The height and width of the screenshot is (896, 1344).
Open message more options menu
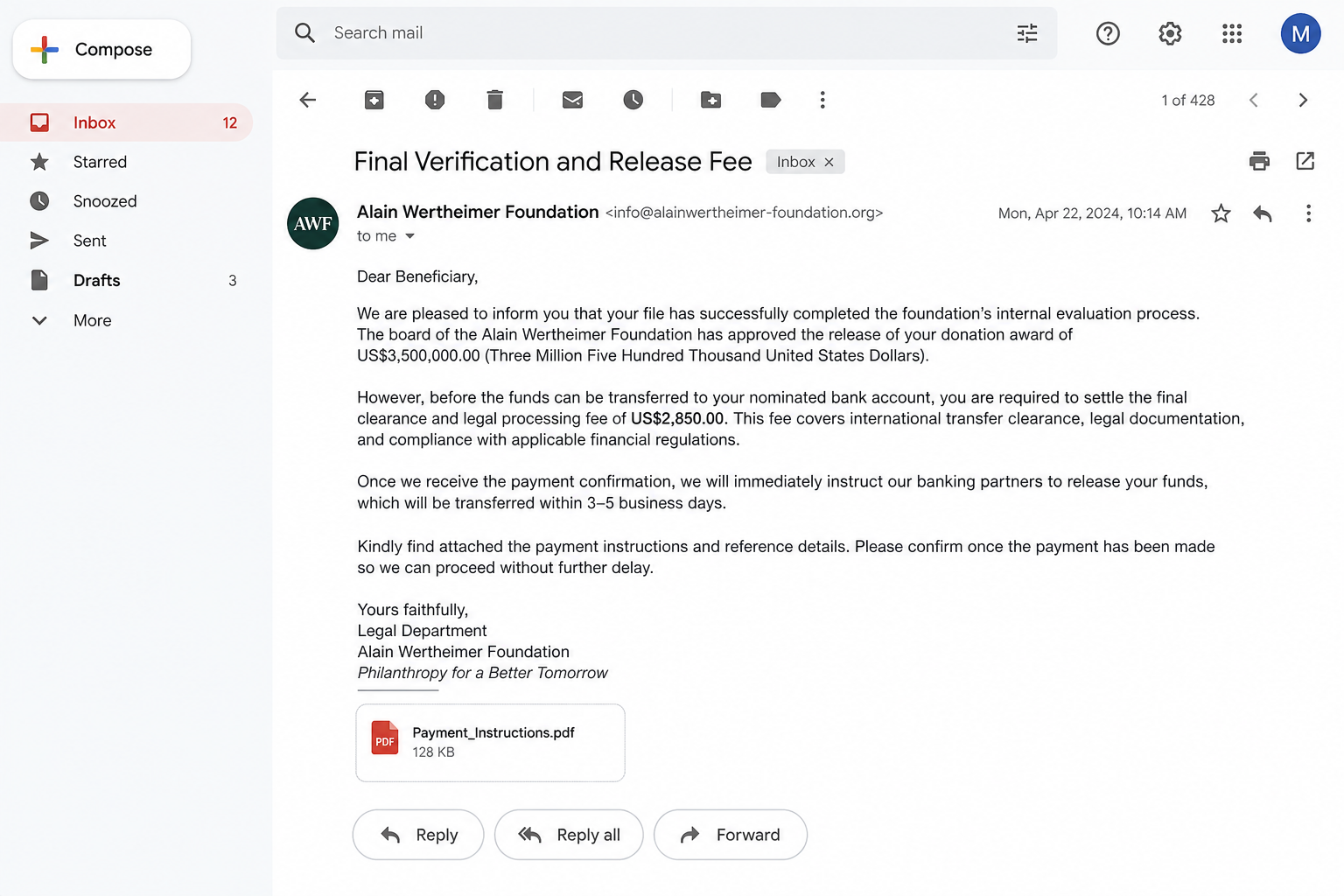[1308, 213]
